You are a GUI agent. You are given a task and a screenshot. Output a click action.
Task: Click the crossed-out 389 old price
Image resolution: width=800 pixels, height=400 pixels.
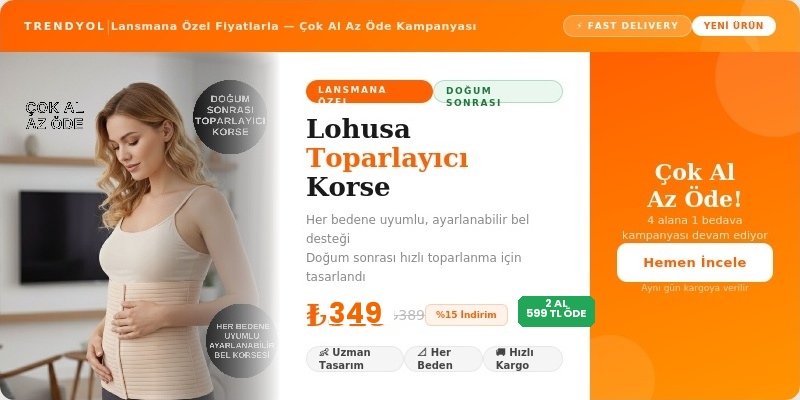[409, 315]
